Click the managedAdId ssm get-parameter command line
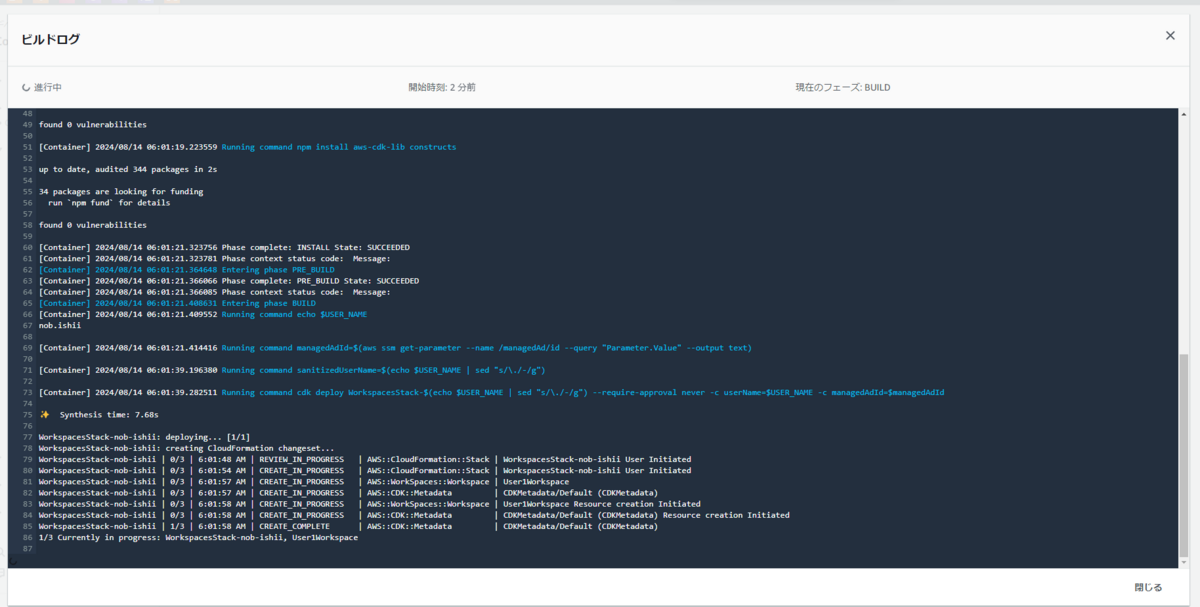Image resolution: width=1200 pixels, height=607 pixels. 395,348
